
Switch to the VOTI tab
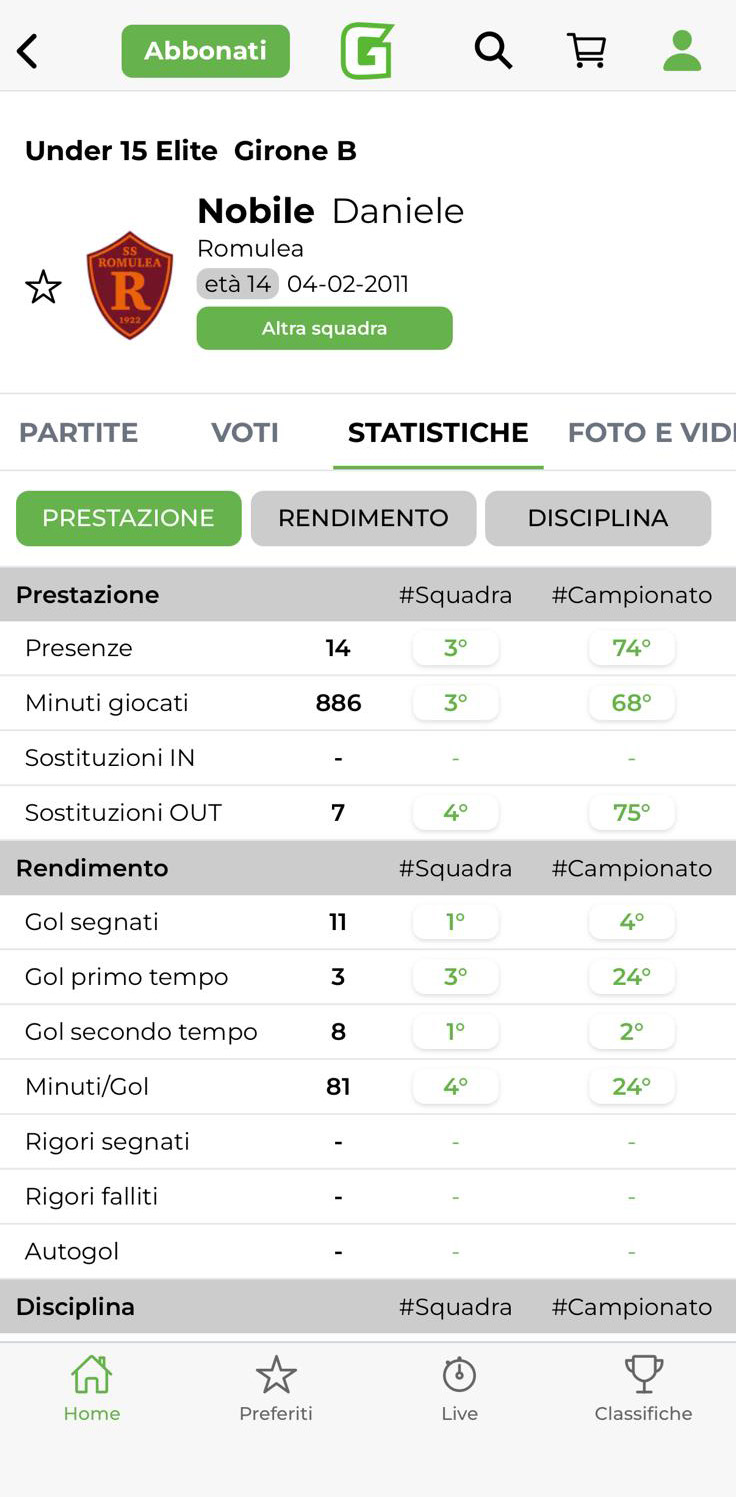point(245,432)
